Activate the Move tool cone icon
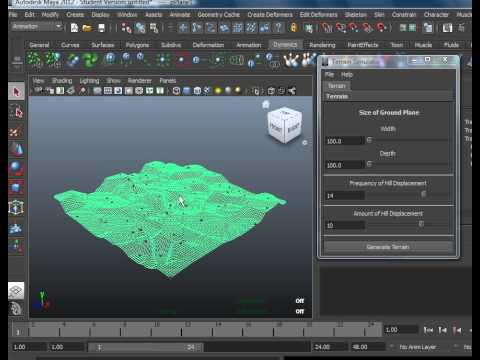Screen dimensions: 480x360 pos(16,149)
